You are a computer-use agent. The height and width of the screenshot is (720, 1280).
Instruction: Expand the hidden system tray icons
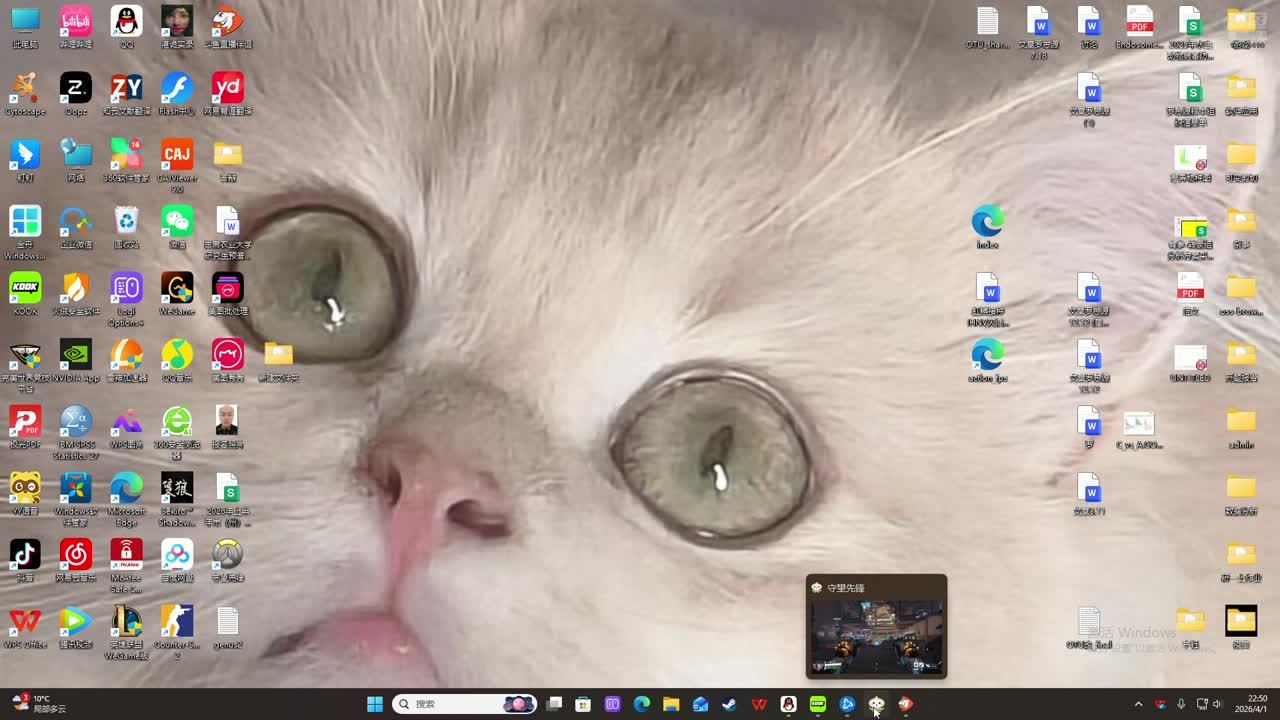point(1138,704)
